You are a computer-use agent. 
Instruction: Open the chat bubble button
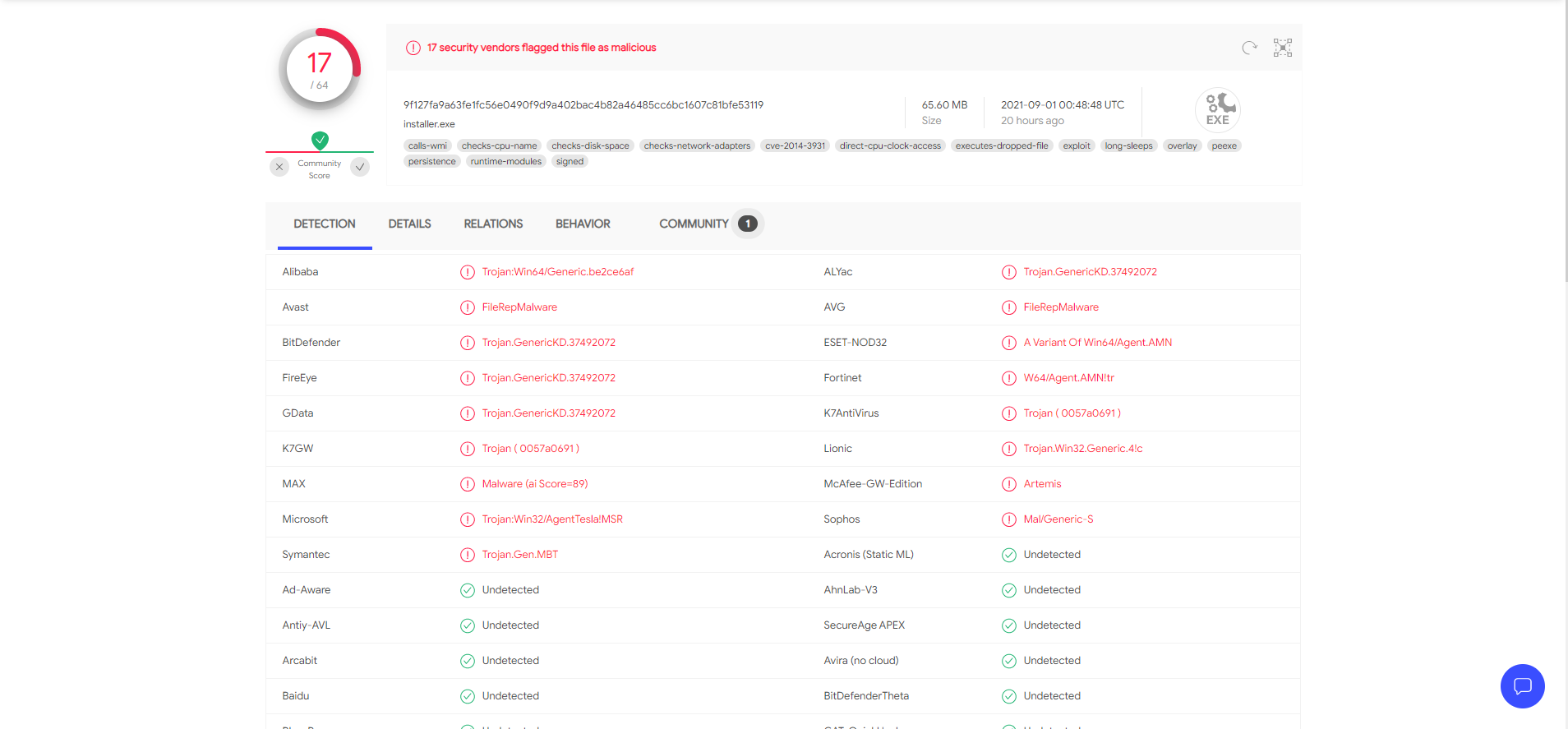point(1522,685)
